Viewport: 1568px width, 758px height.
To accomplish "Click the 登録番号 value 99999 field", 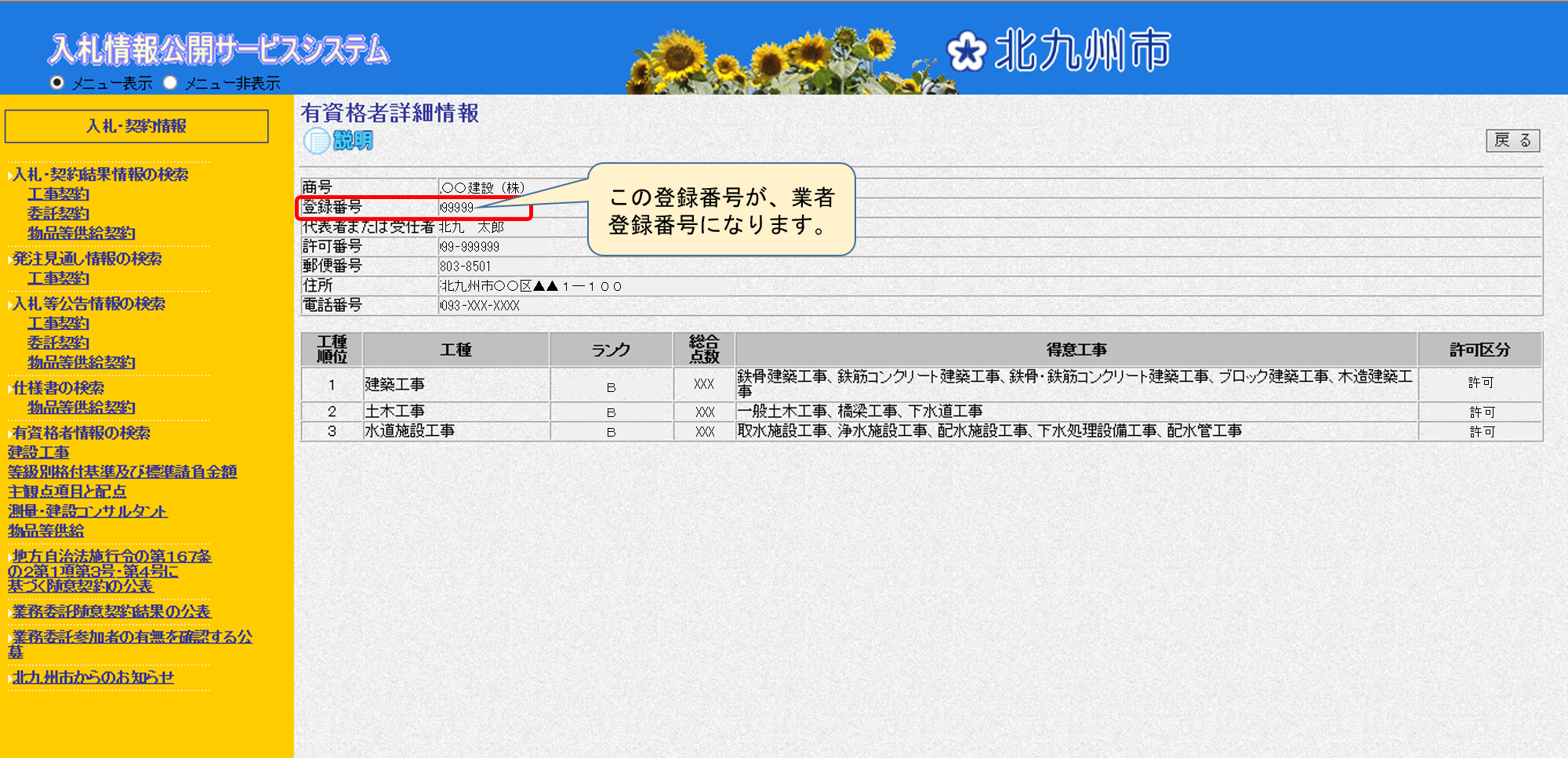I will (x=457, y=208).
